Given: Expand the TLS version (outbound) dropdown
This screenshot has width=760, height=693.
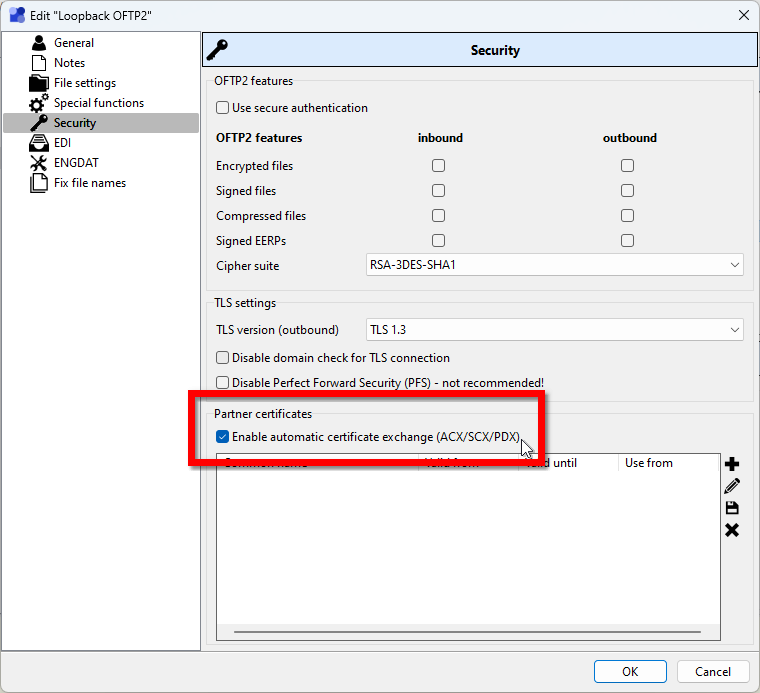Looking at the screenshot, I should click(x=555, y=330).
